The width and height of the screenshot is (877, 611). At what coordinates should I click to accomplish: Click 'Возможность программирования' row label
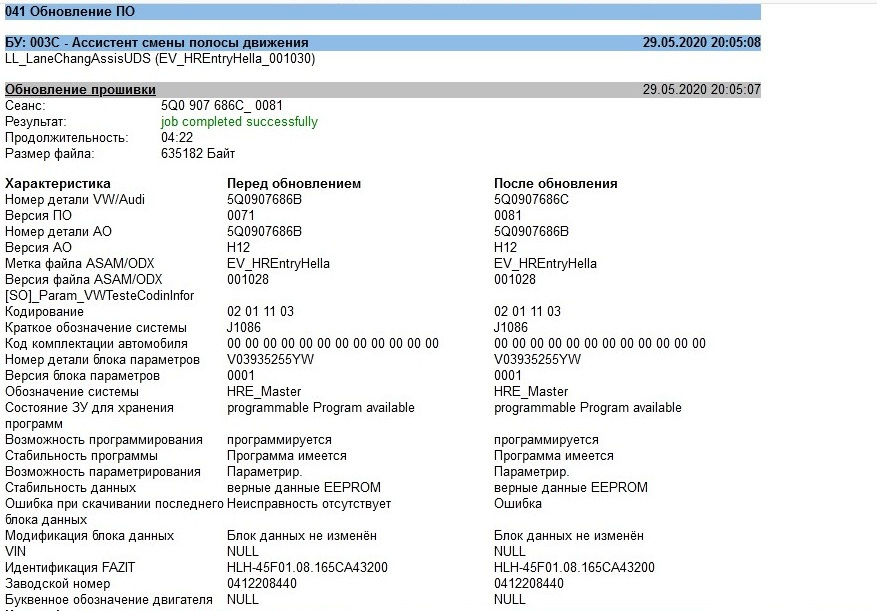click(x=103, y=440)
